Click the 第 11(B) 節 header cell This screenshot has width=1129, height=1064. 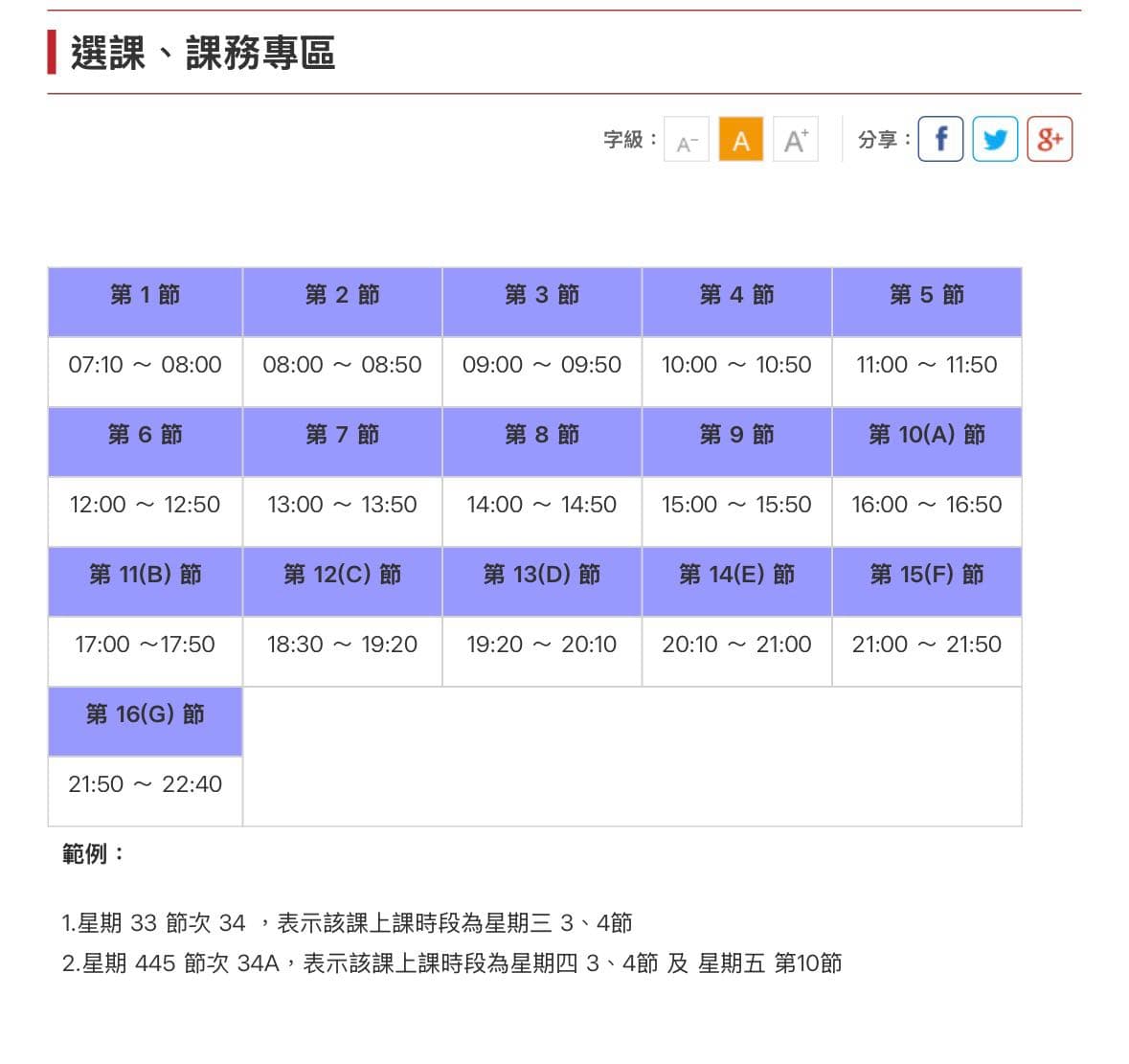[x=146, y=581]
